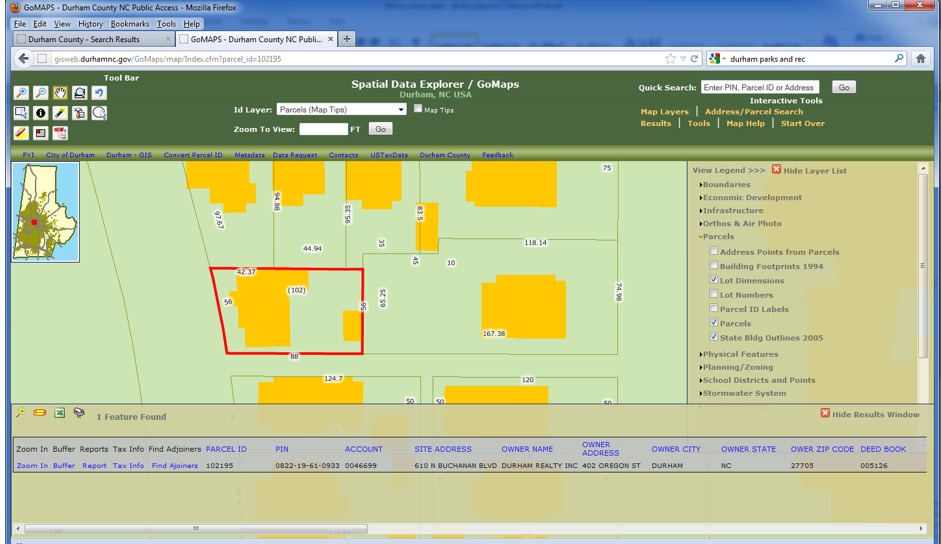Check Building Footprints 1994 layer
Viewport: 941px width, 544px height.
[714, 265]
